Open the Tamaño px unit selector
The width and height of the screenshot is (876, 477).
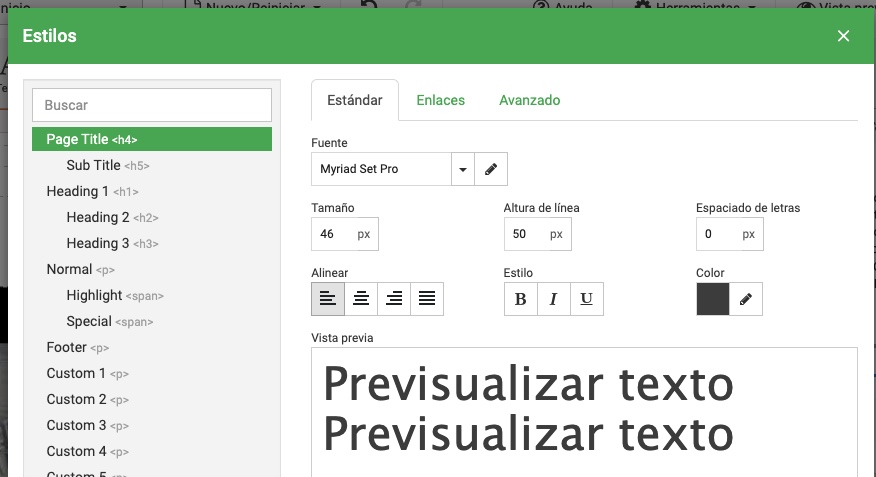pos(363,234)
